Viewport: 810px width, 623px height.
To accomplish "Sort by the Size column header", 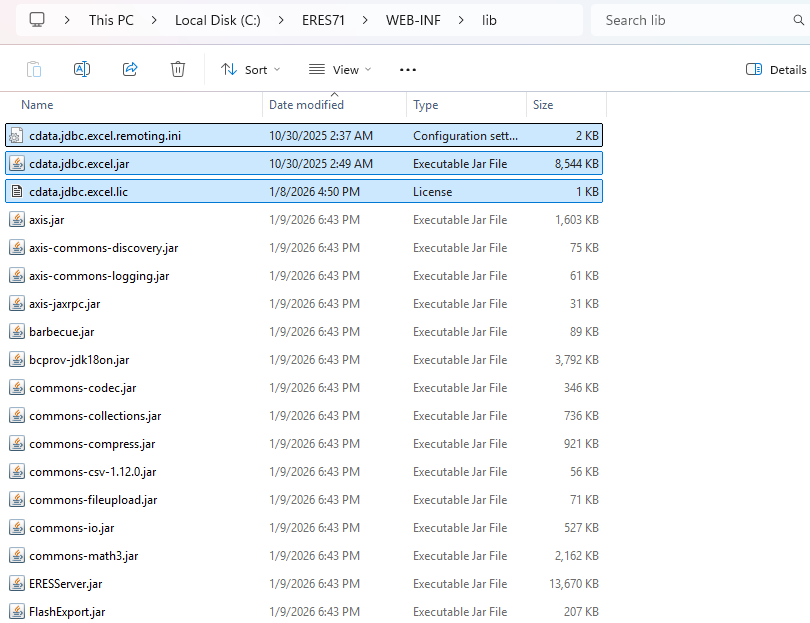I will (x=543, y=105).
